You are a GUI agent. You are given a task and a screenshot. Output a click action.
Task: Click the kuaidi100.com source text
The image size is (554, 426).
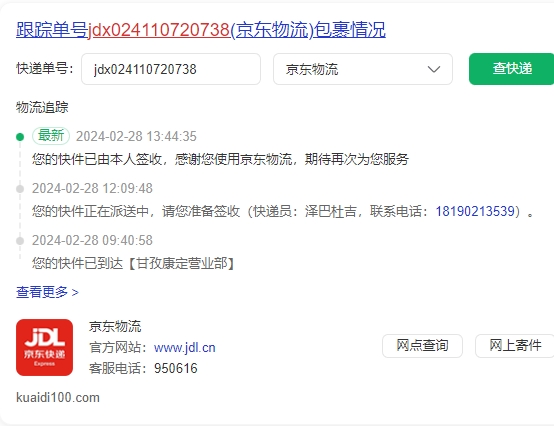[58, 398]
